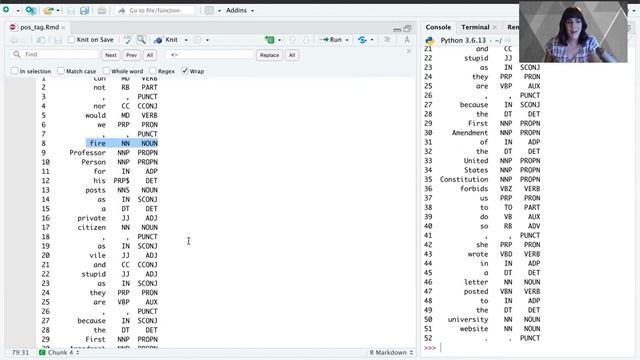The image size is (640, 360).
Task: Click the New File plus icon
Action: [6, 10]
